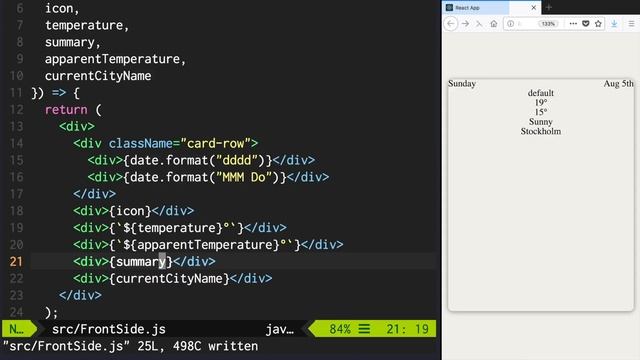Screen dimensions: 640x360
Task: Click the 19° temperature on the card
Action: tap(540, 103)
